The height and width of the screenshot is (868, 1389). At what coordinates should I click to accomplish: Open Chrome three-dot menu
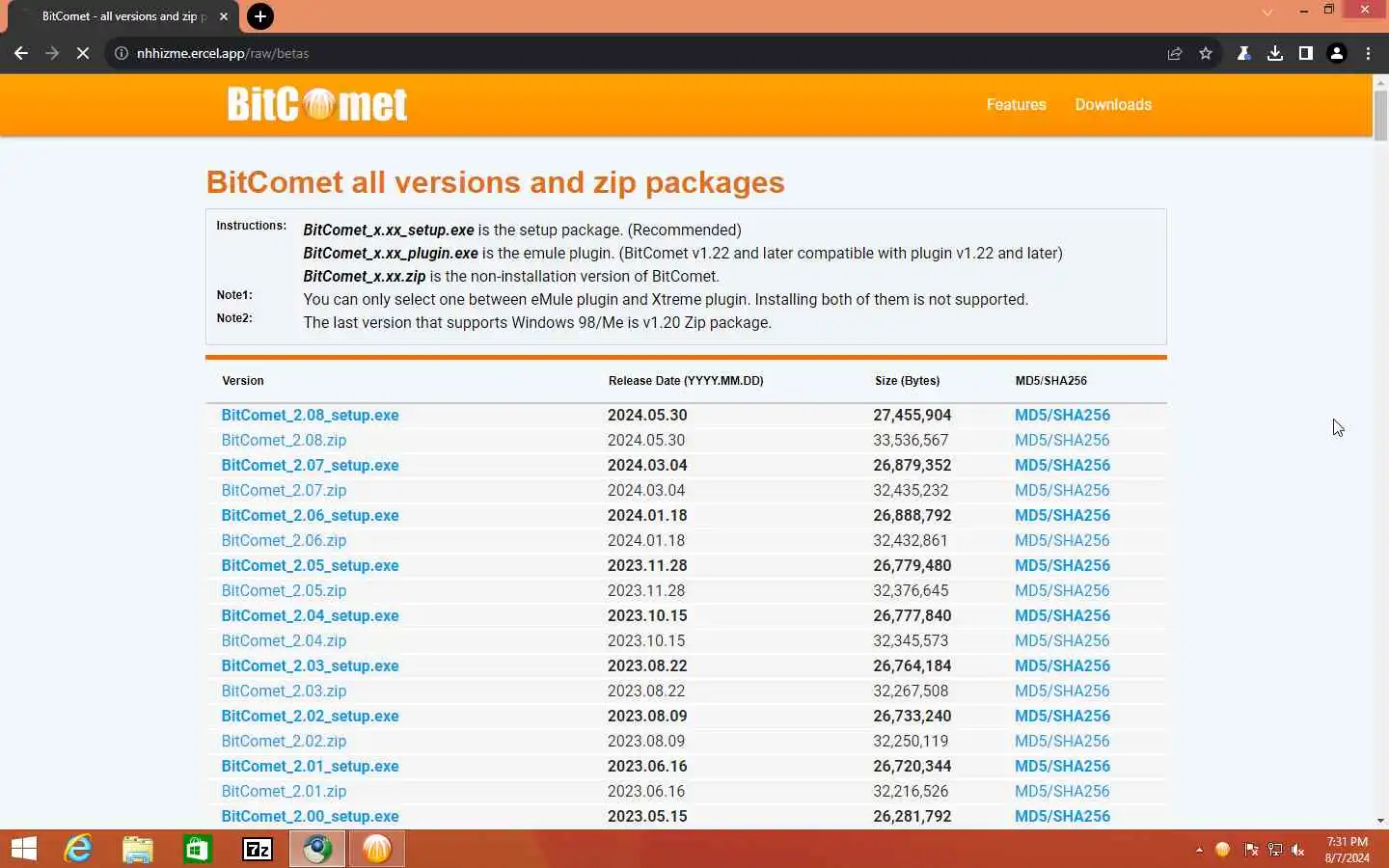click(1368, 53)
